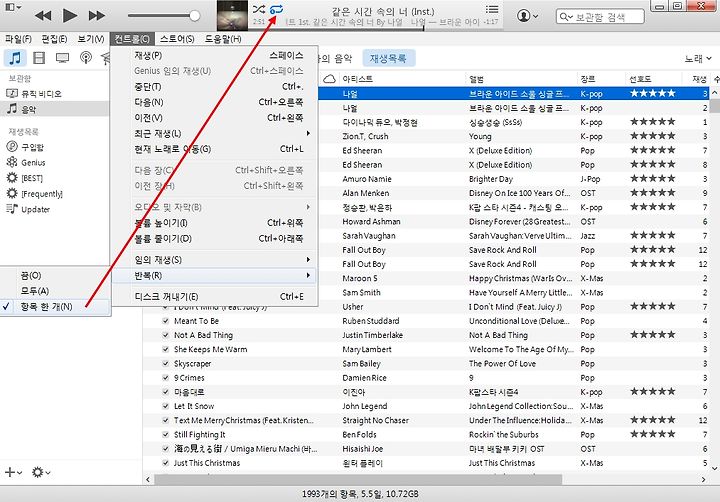Click the 컨트롤(C) menu
Viewport: 720px width, 502px height.
tap(132, 39)
